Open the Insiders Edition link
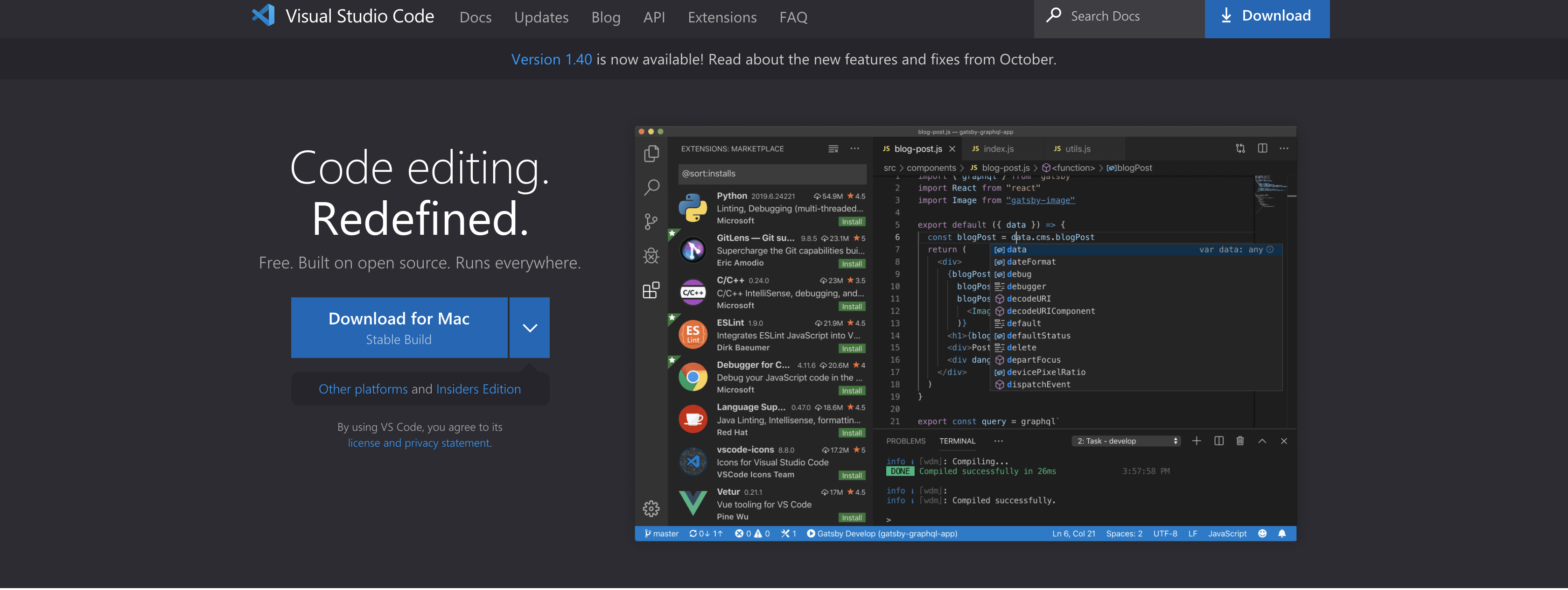Viewport: 1568px width, 590px height. click(x=478, y=390)
